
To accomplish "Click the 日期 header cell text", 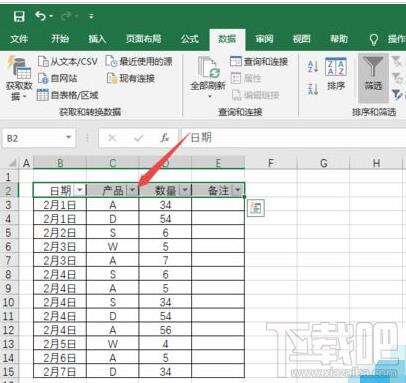I will click(x=60, y=191).
